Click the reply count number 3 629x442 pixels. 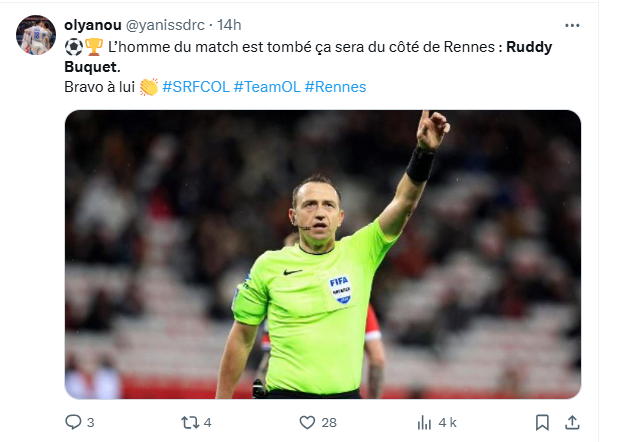(91, 423)
